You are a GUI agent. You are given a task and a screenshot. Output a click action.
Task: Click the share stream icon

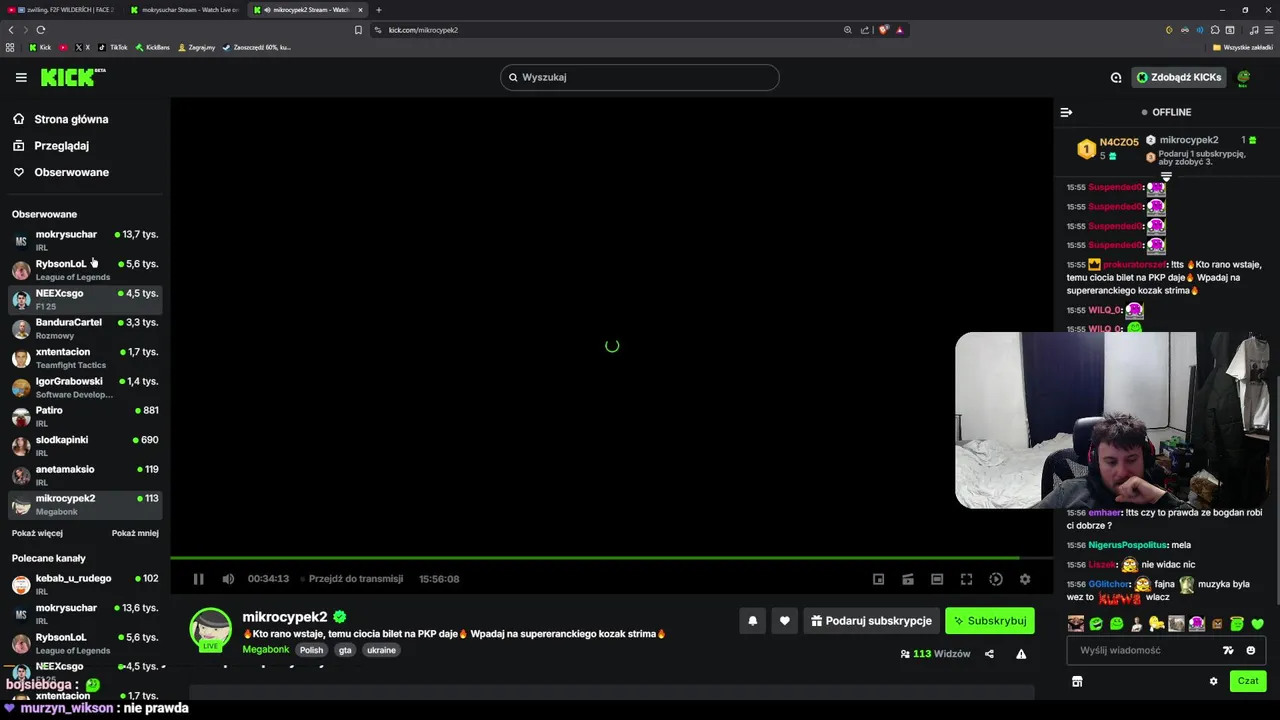pos(989,654)
